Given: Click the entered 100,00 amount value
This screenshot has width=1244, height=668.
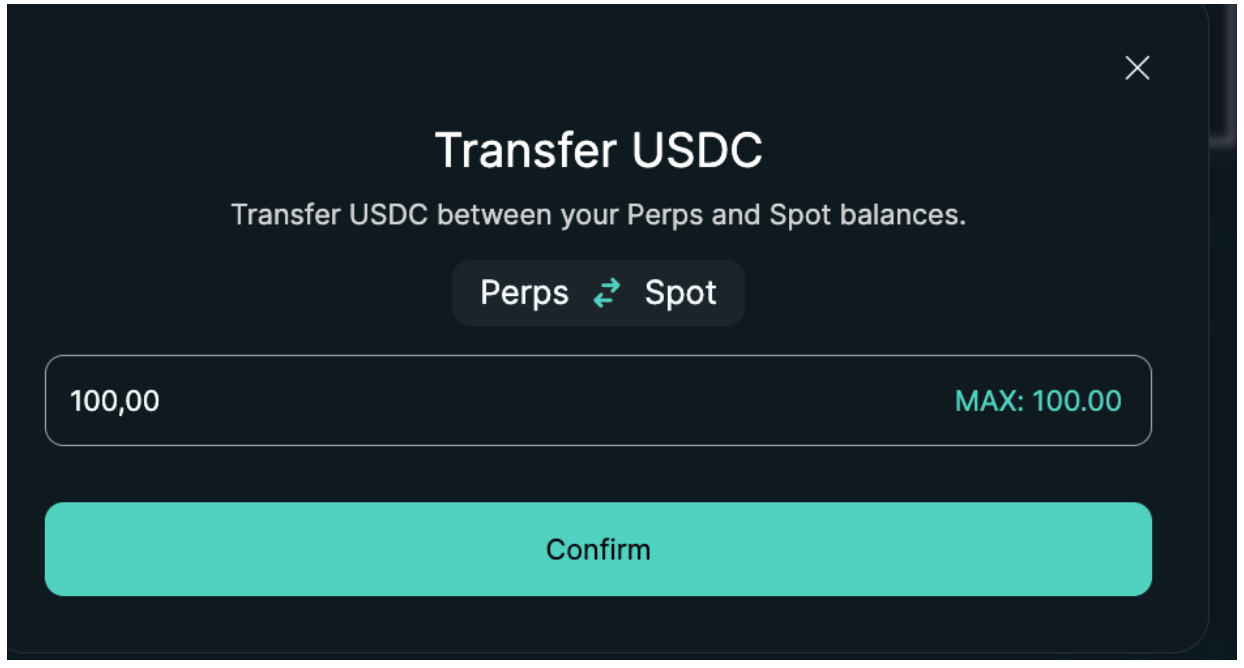Looking at the screenshot, I should (115, 401).
